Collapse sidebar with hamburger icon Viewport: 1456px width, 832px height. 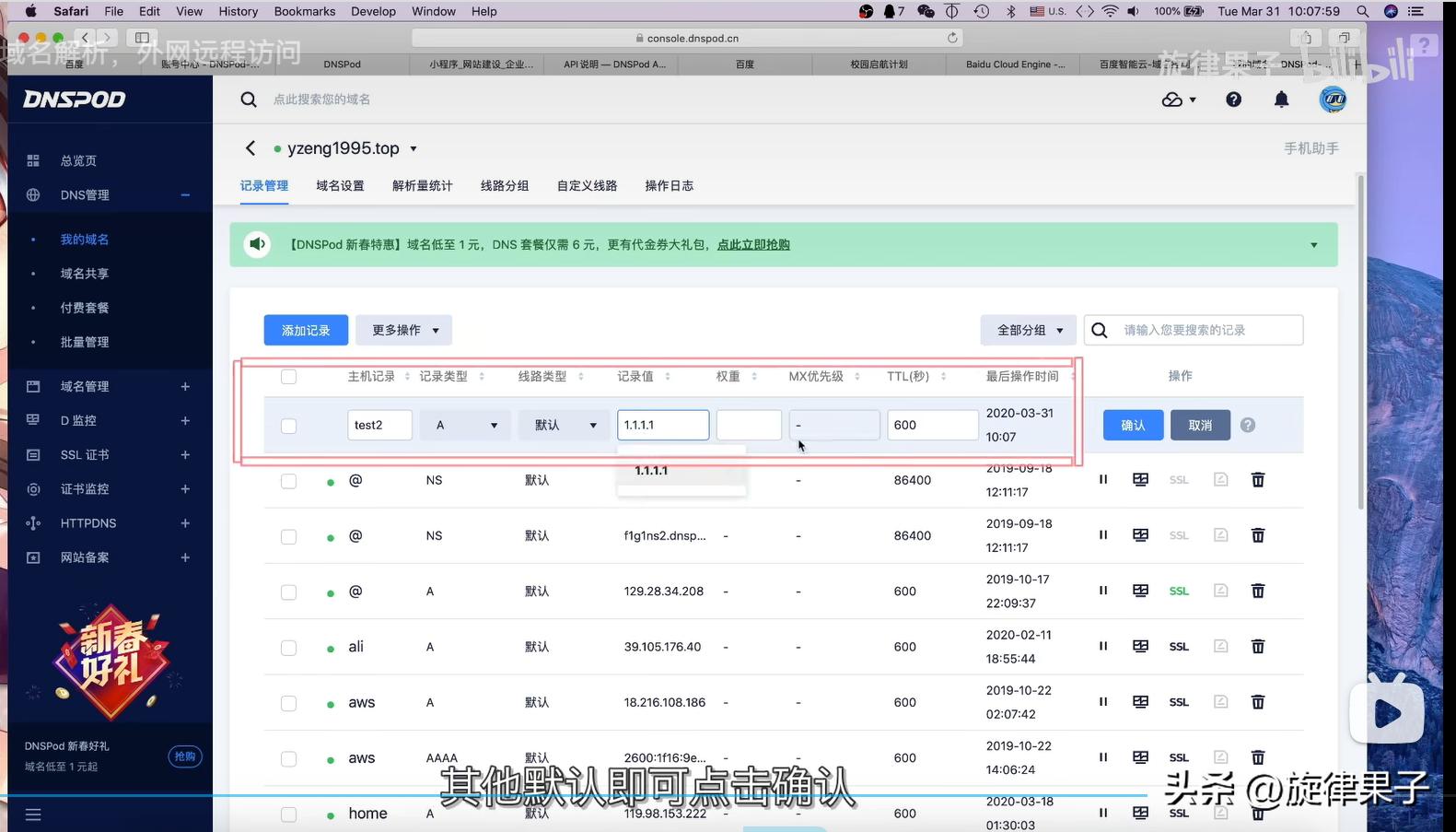(33, 814)
